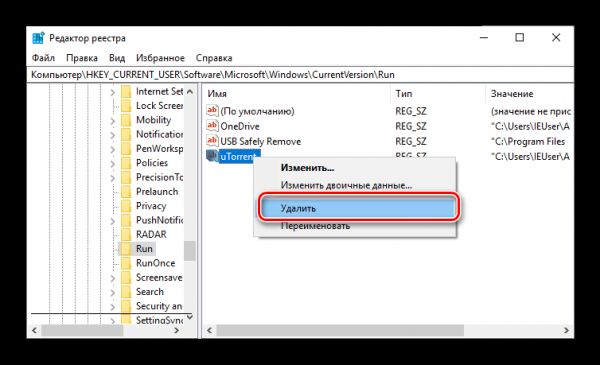Click the PushNotifications folder icon
The image size is (600, 365).
click(x=126, y=220)
